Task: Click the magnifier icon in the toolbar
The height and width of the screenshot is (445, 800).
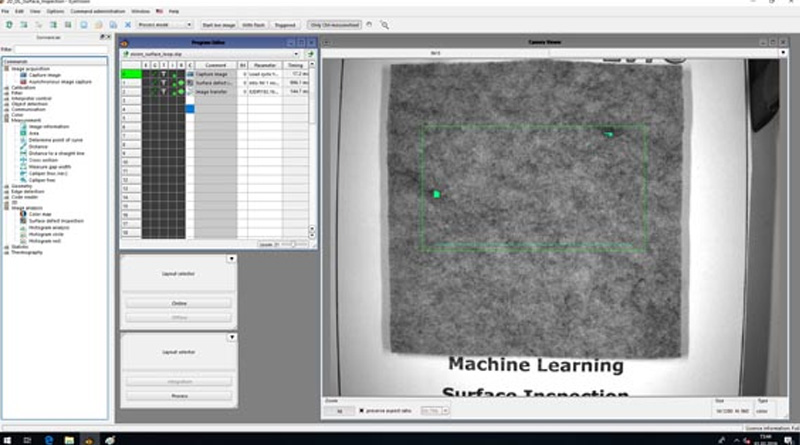Action: [384, 24]
